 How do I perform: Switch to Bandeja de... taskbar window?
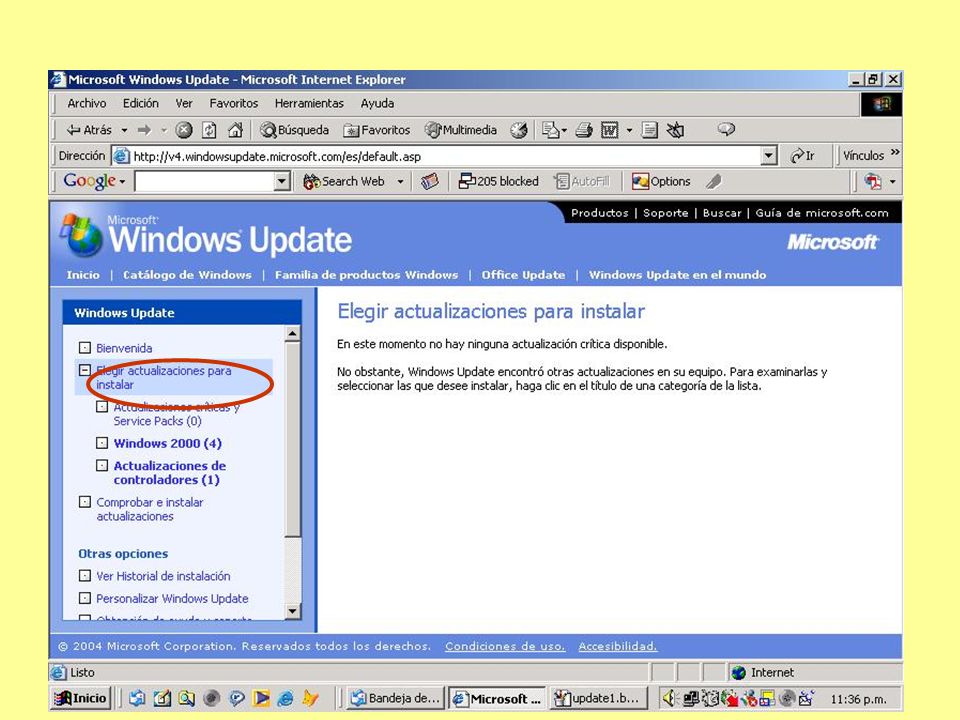(x=396, y=698)
